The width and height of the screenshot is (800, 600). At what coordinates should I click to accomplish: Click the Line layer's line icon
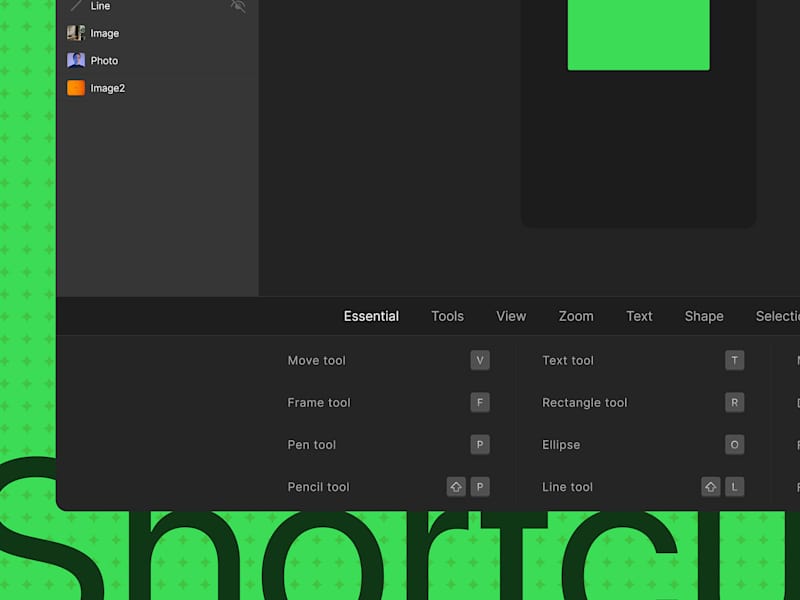click(x=76, y=6)
